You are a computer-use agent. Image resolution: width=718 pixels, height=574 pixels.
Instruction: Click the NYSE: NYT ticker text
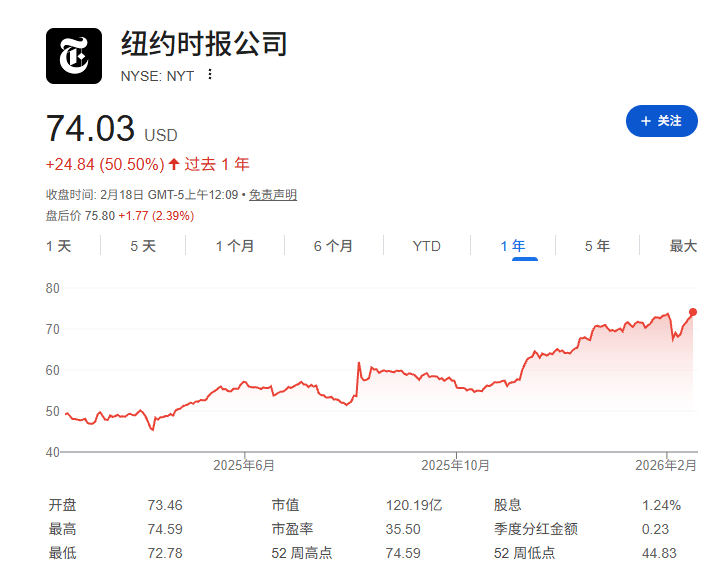click(x=158, y=76)
